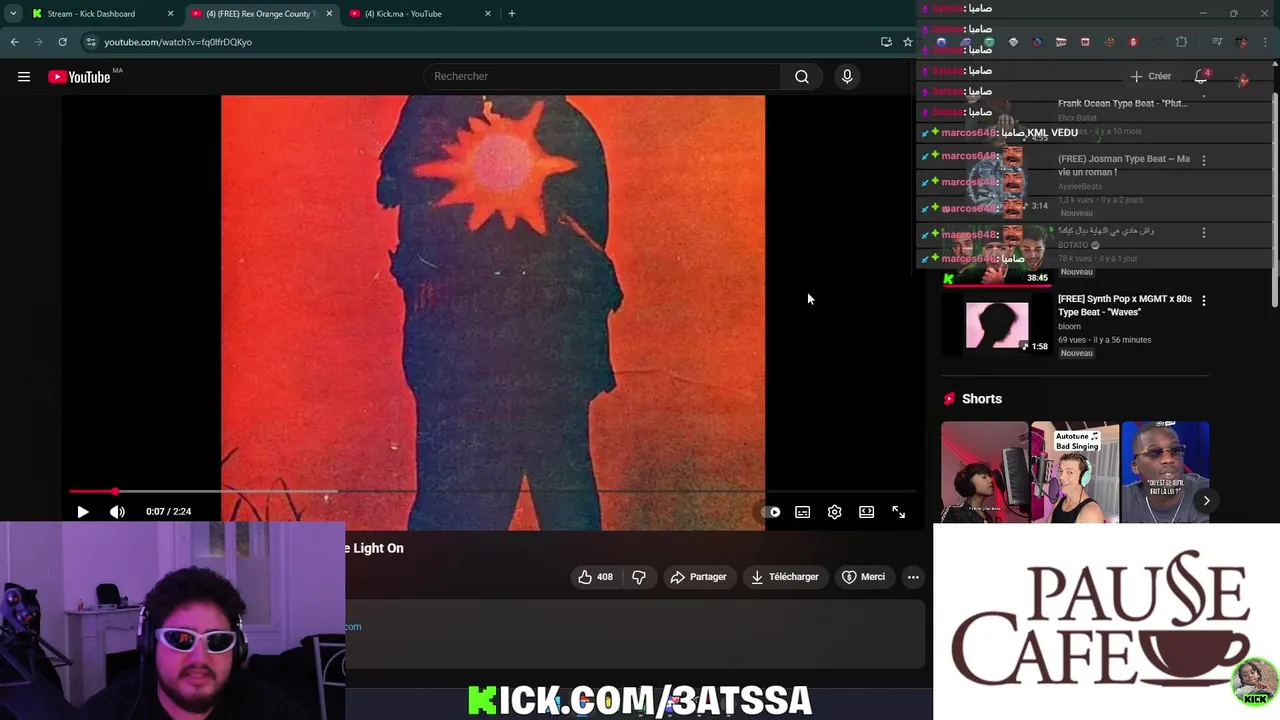Open options for Synth Pop Waves video
The width and height of the screenshot is (1280, 720).
1204,300
